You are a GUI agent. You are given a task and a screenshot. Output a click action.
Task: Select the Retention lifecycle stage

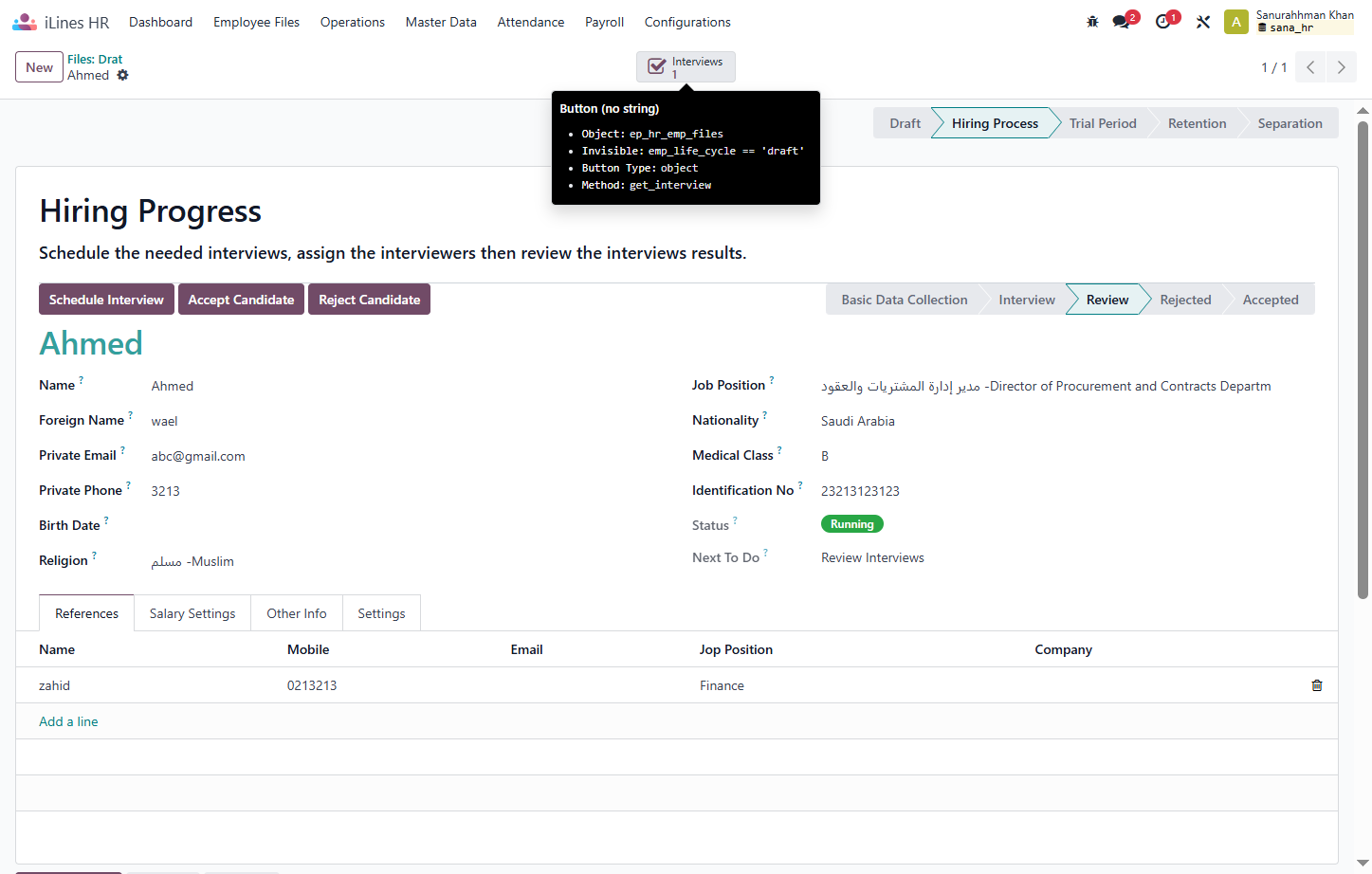(1197, 123)
